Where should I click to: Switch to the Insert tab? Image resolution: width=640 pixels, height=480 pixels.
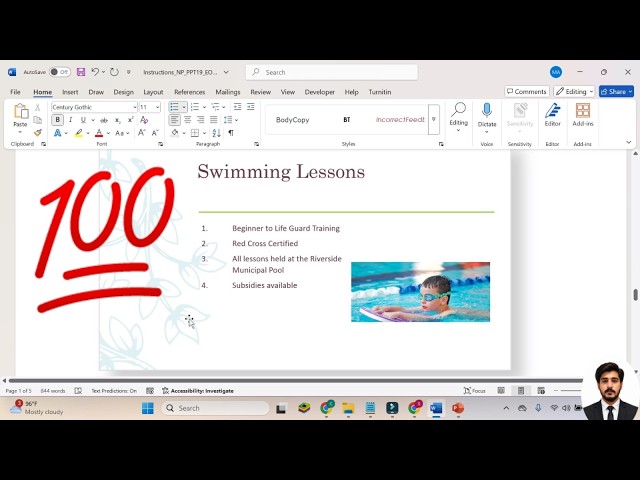point(70,92)
